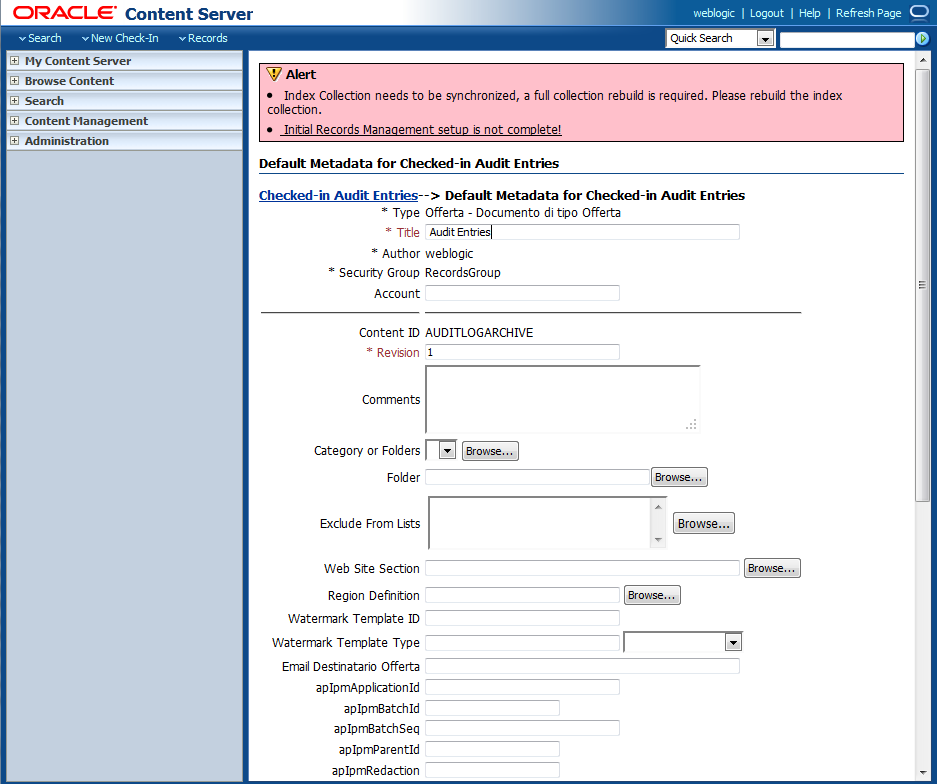Viewport: 937px width, 784px height.
Task: Expand the My Content Server tray
Action: [14, 61]
